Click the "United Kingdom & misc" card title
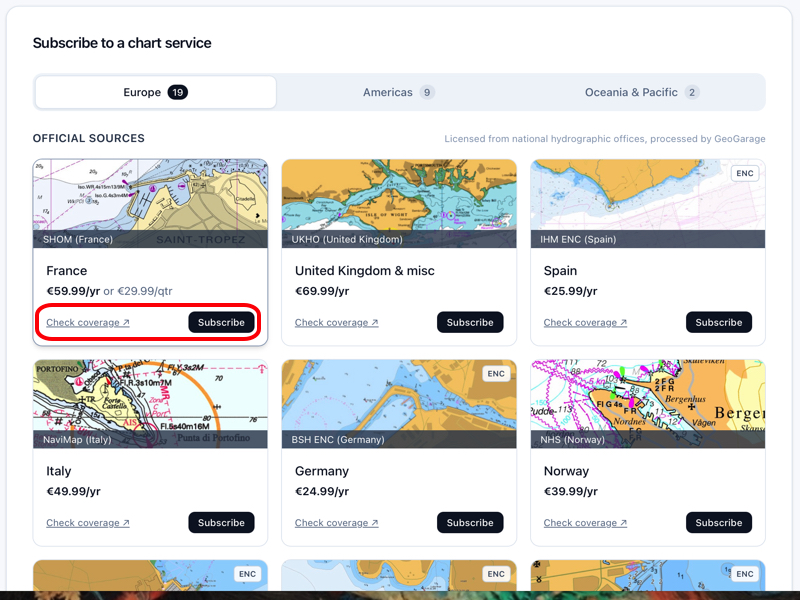 coord(365,270)
